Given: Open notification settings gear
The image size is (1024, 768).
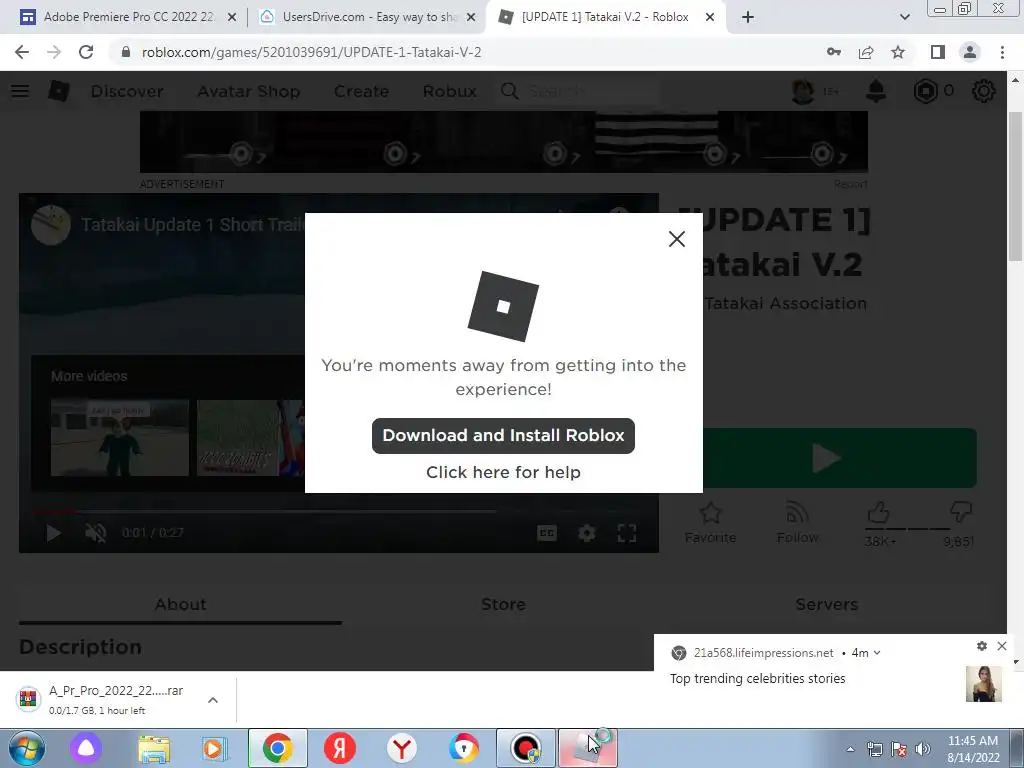Looking at the screenshot, I should click(982, 646).
